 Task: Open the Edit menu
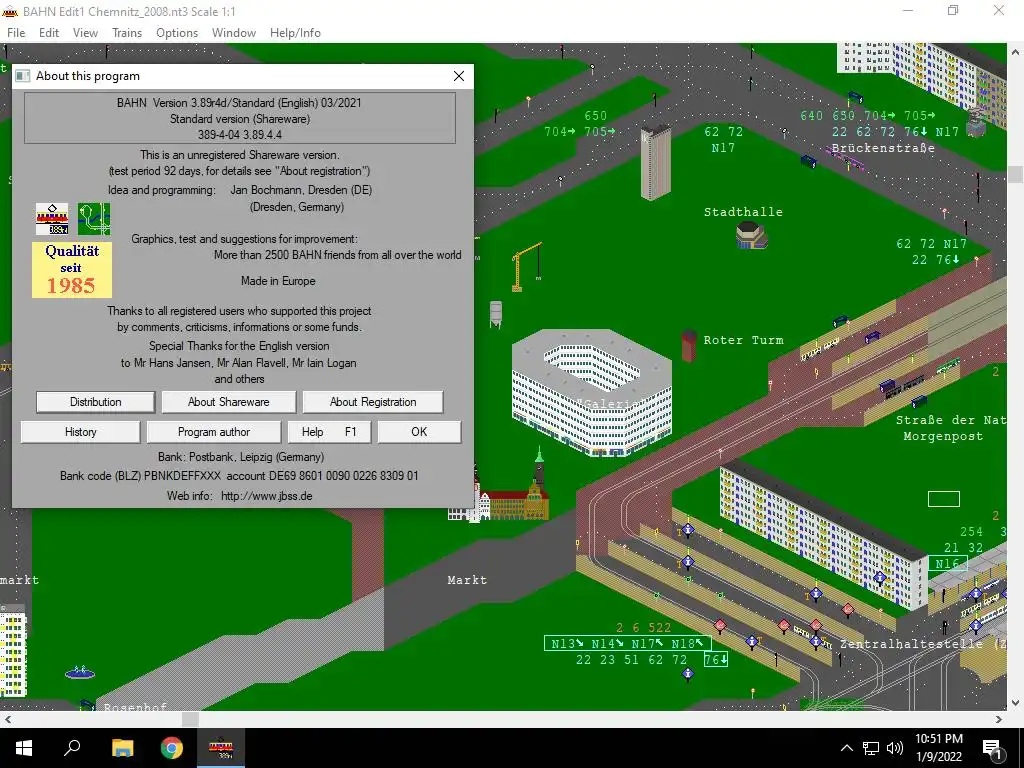point(49,33)
